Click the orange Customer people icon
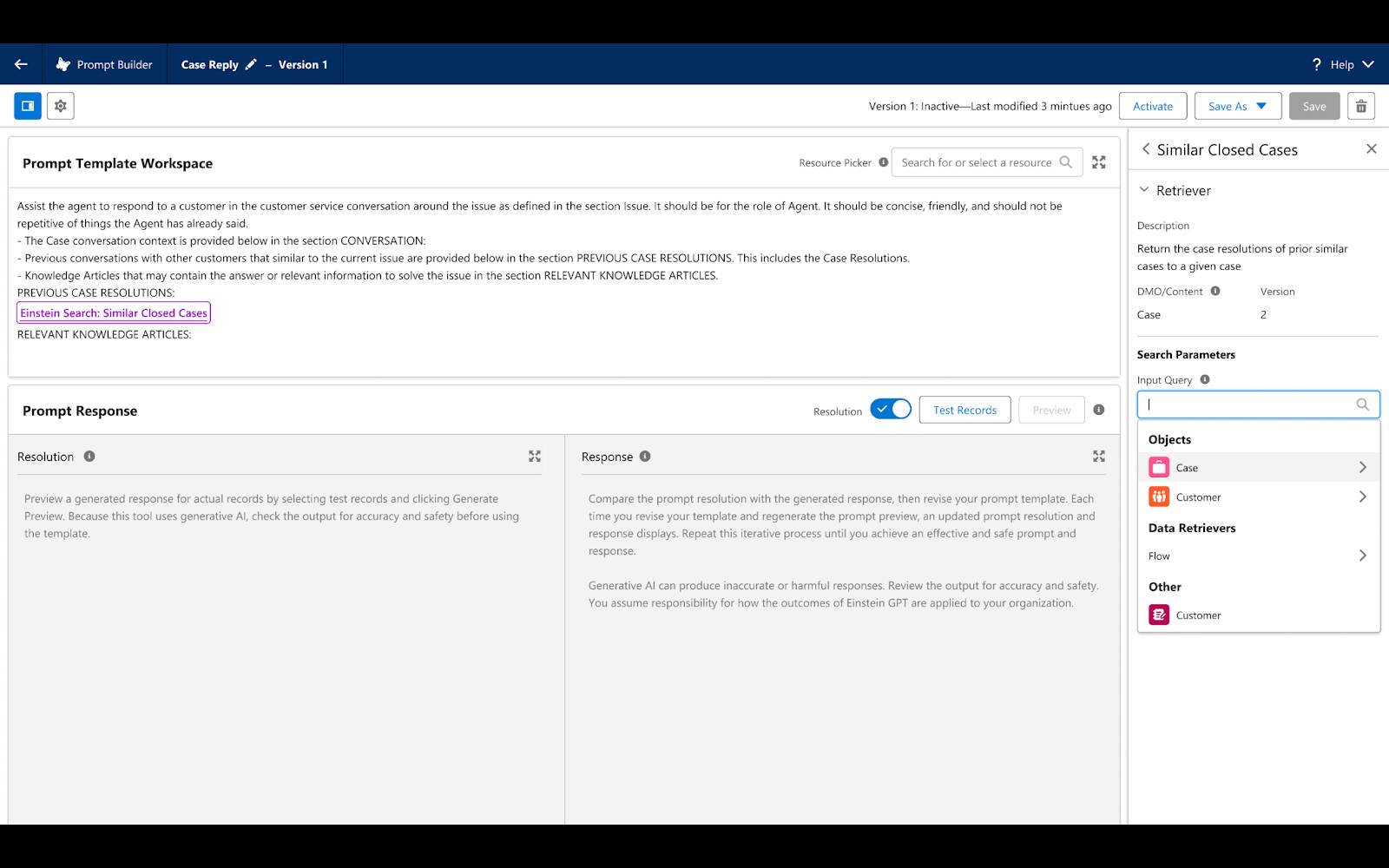1389x868 pixels. [1159, 497]
